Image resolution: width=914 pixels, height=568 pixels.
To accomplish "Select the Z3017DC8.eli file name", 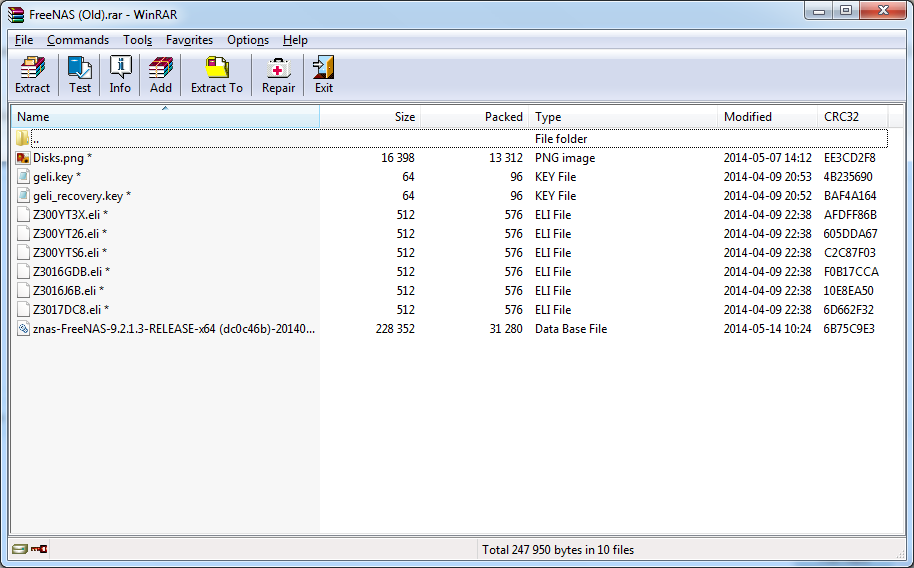I will [71, 310].
